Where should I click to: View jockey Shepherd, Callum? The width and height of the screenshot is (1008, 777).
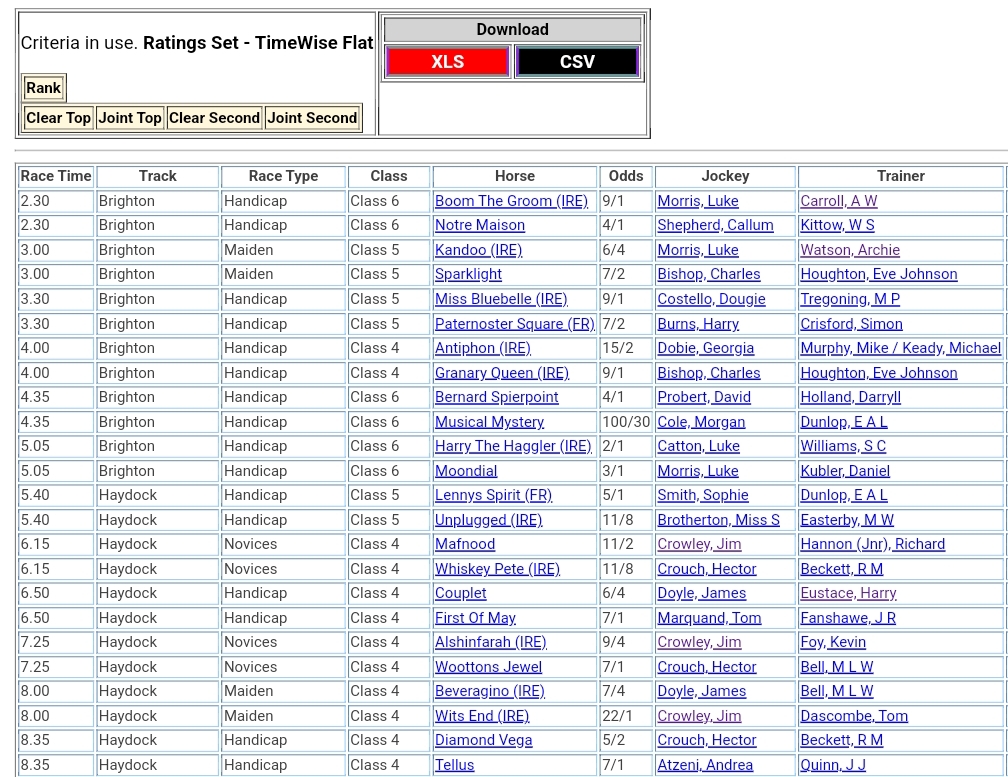(x=715, y=225)
